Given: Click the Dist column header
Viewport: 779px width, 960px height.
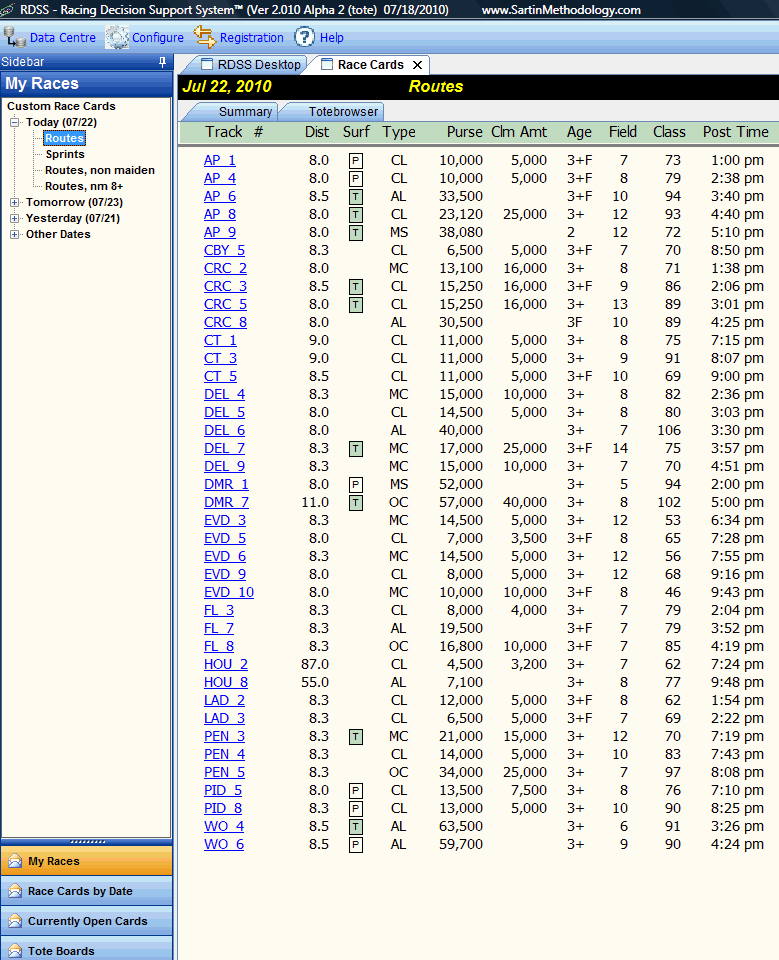Looking at the screenshot, I should pos(317,132).
